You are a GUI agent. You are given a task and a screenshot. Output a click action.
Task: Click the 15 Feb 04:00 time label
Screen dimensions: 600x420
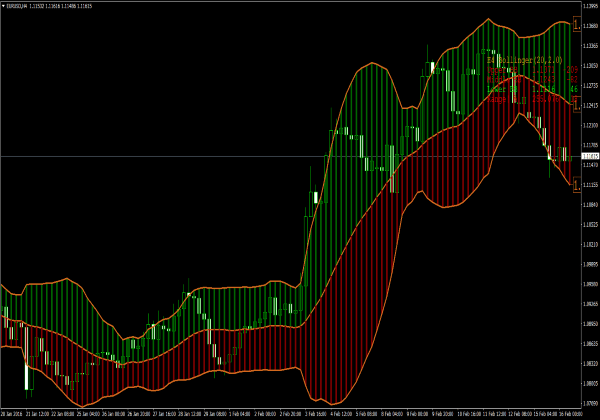coord(545,414)
